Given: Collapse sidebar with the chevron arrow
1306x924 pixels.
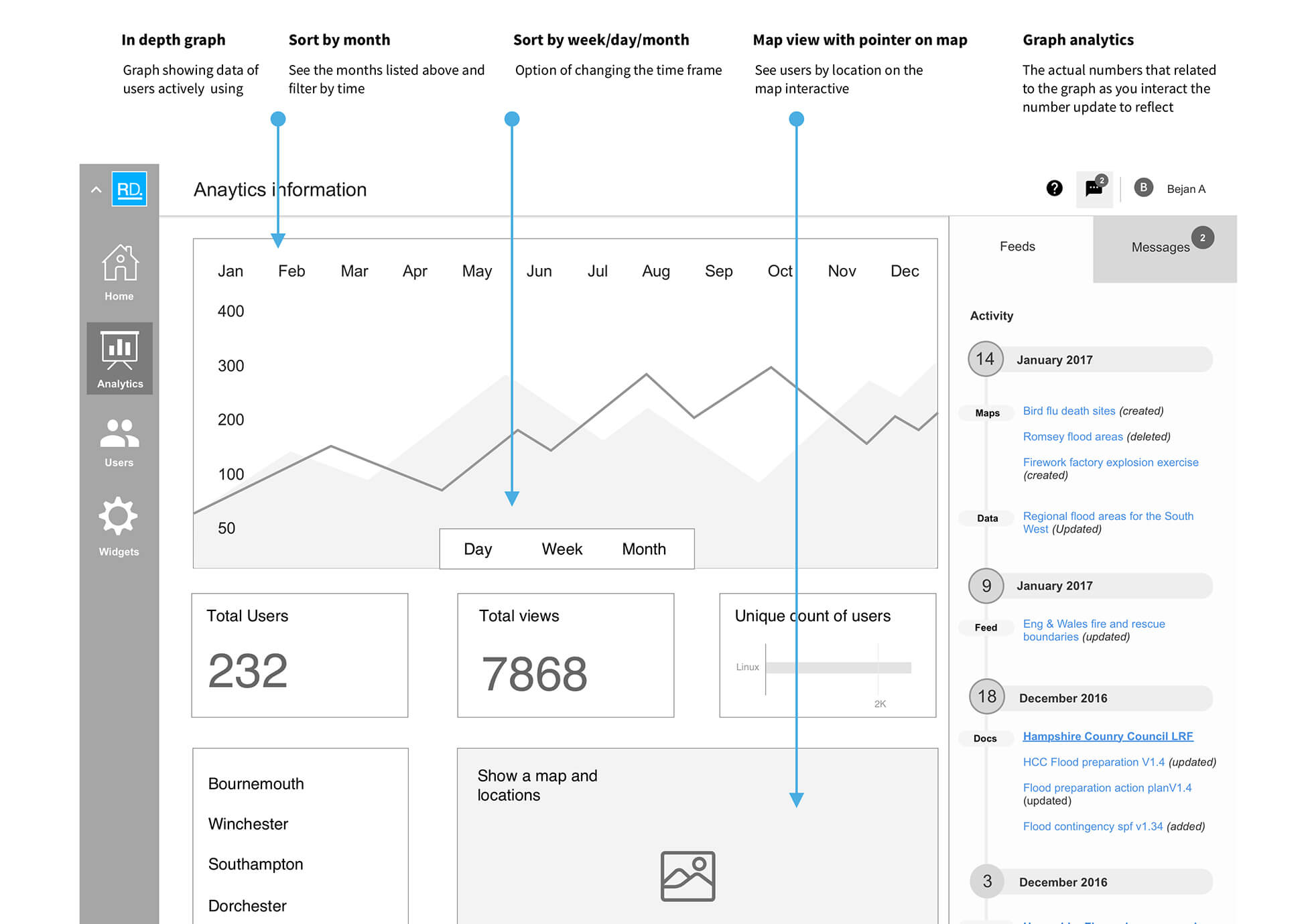Looking at the screenshot, I should click(x=96, y=190).
